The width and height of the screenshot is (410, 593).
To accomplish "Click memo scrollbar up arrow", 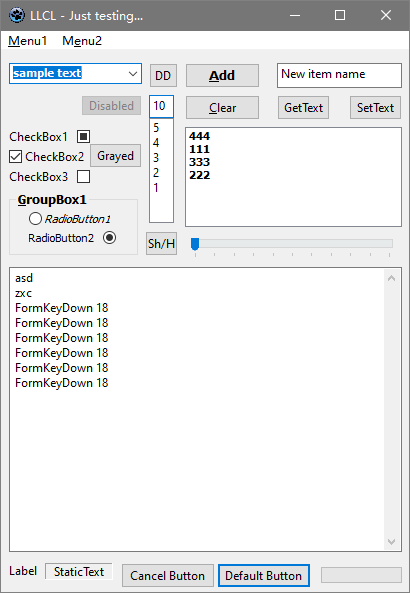I will tap(391, 278).
